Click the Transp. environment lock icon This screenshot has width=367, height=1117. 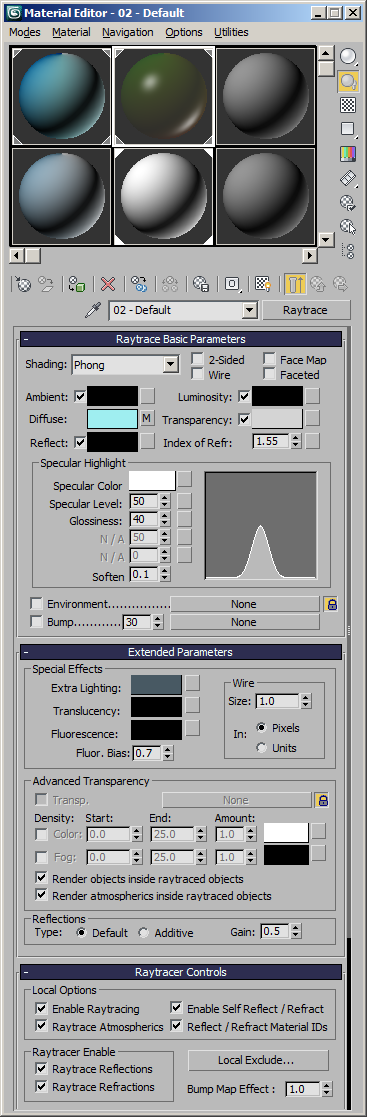[x=323, y=800]
